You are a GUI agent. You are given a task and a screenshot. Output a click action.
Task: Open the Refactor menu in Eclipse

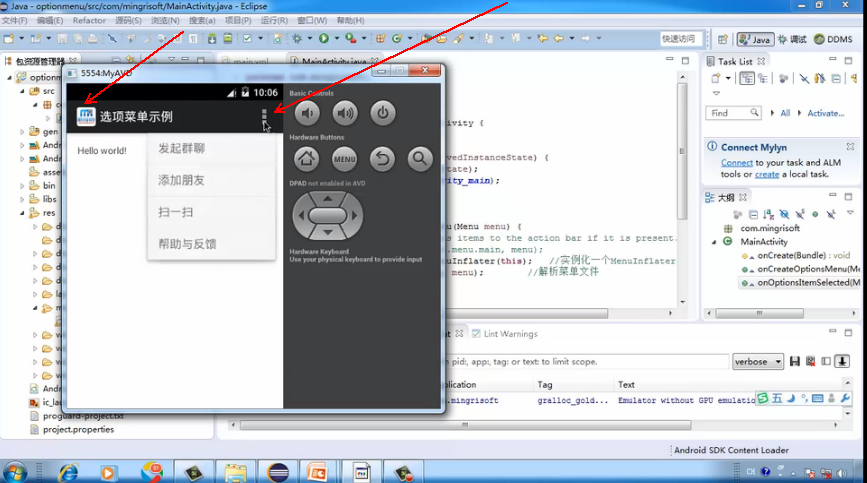coord(89,20)
